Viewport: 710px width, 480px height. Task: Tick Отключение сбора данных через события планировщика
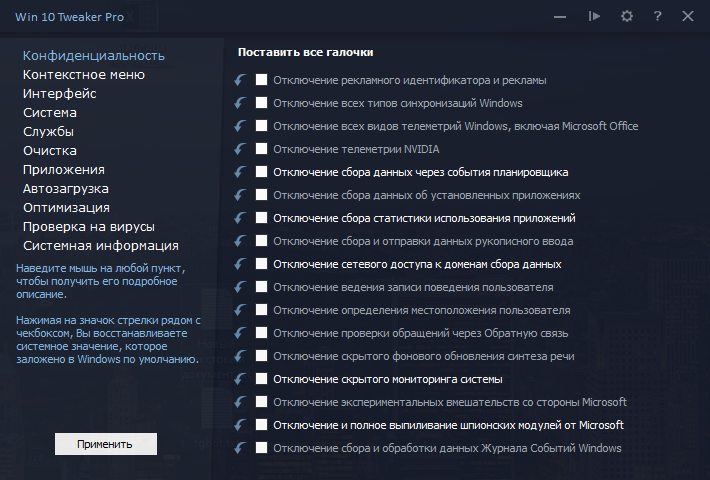tap(261, 172)
